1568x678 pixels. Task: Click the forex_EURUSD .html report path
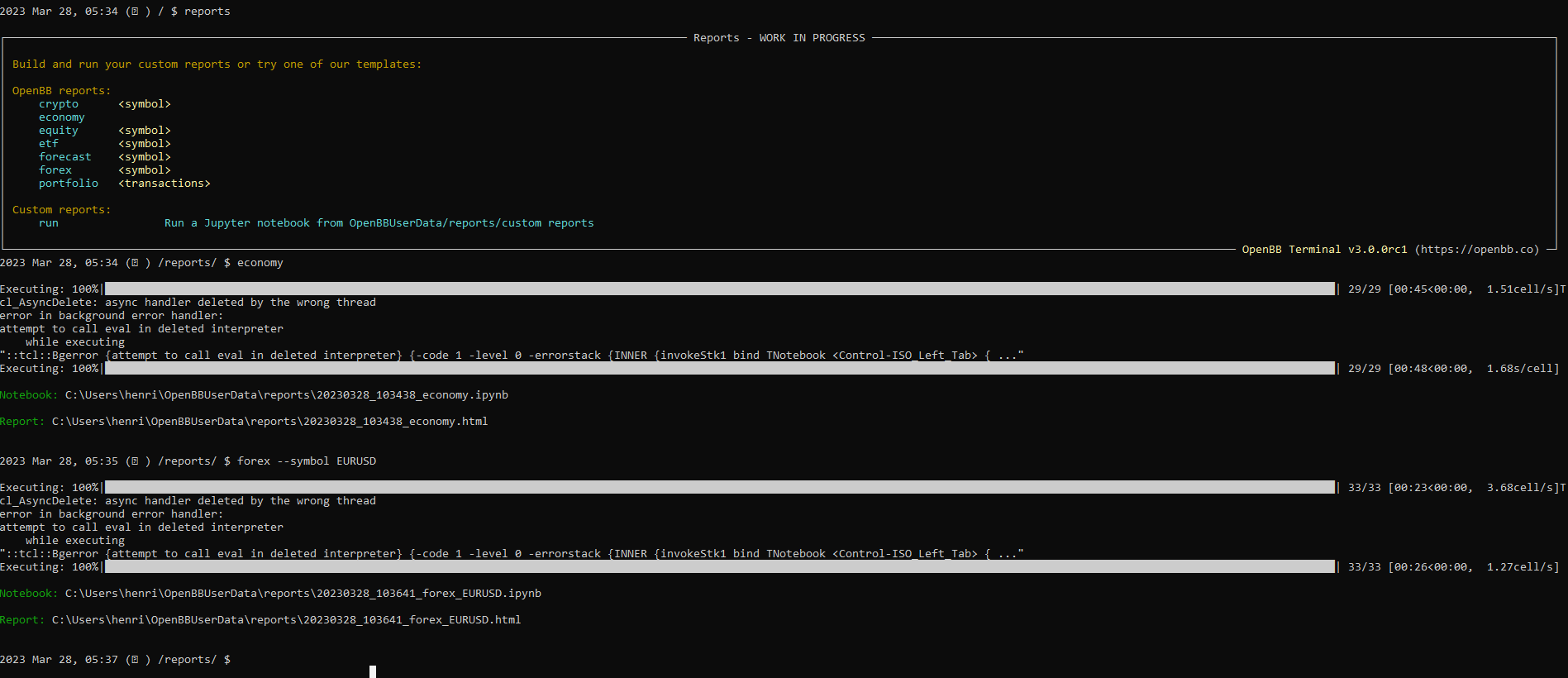point(287,620)
